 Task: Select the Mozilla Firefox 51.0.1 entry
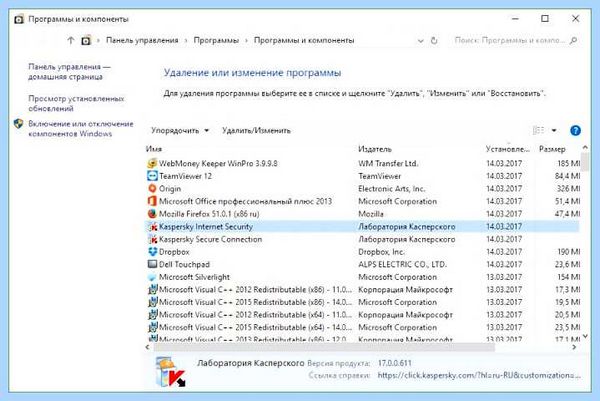(362, 214)
